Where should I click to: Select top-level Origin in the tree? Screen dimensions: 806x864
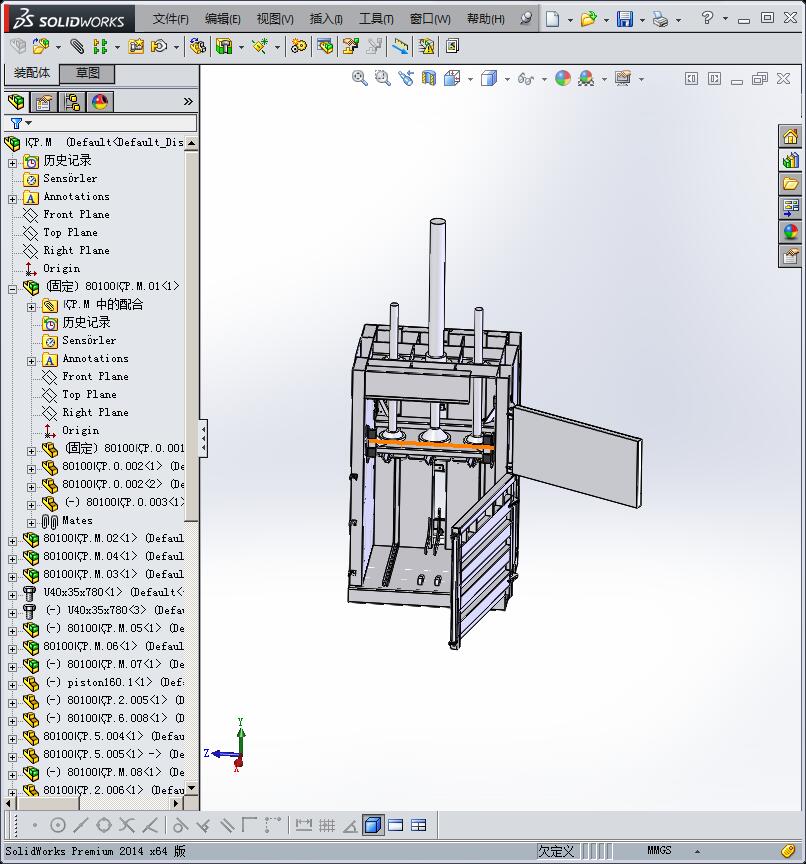pyautogui.click(x=62, y=268)
